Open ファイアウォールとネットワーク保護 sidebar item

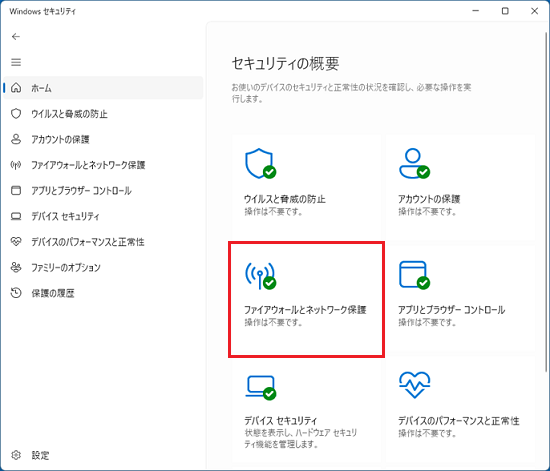point(103,165)
